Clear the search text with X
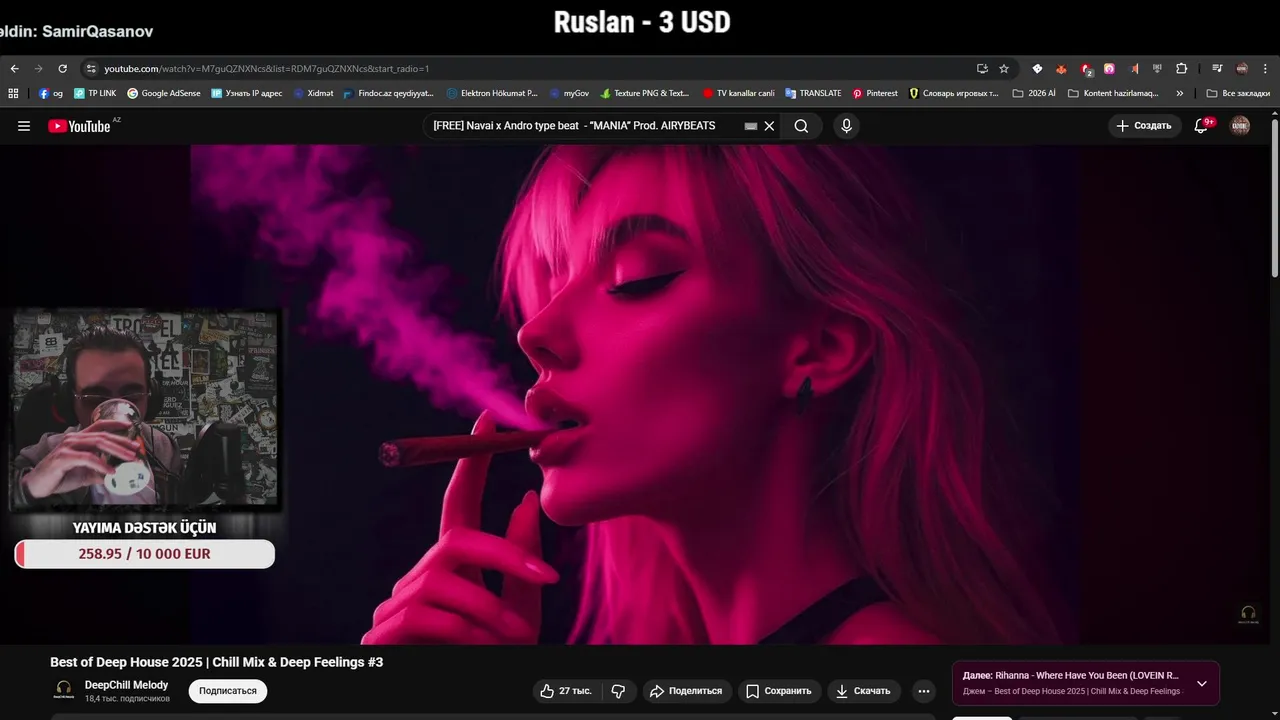The width and height of the screenshot is (1280, 720). pos(769,126)
